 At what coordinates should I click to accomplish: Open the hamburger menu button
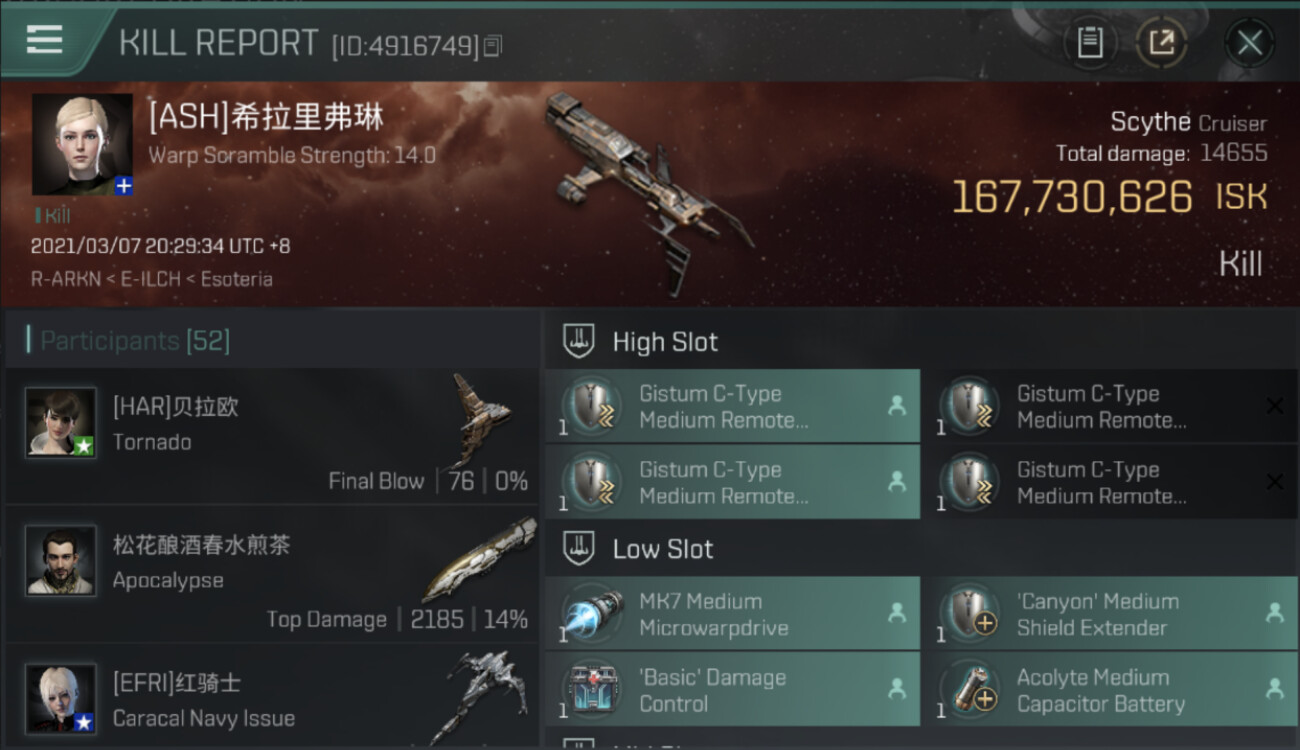[45, 40]
